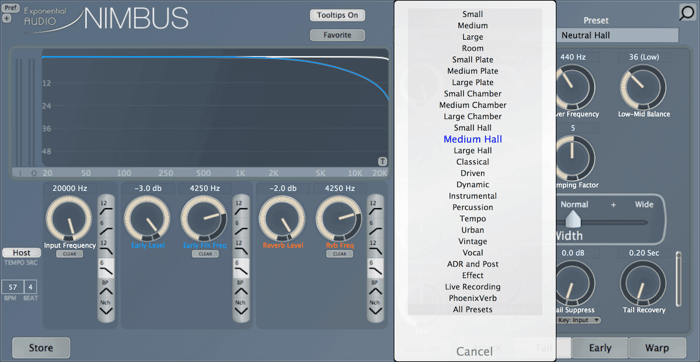
Task: Choose Large Hall in the keyword list
Action: 473,150
